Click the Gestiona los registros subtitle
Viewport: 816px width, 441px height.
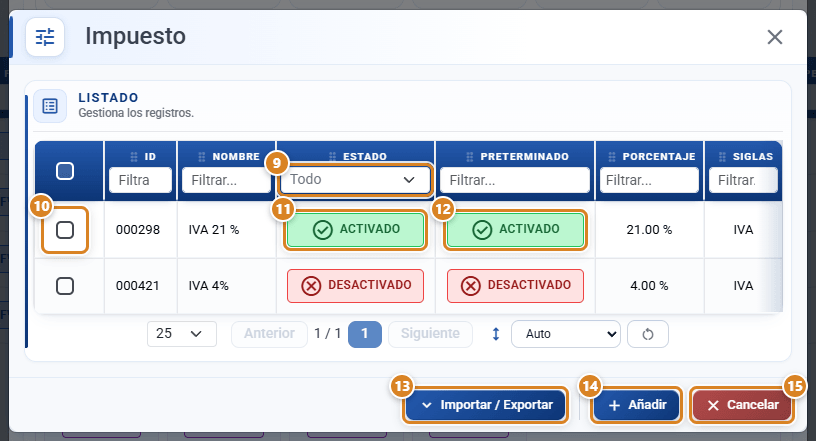[136, 113]
